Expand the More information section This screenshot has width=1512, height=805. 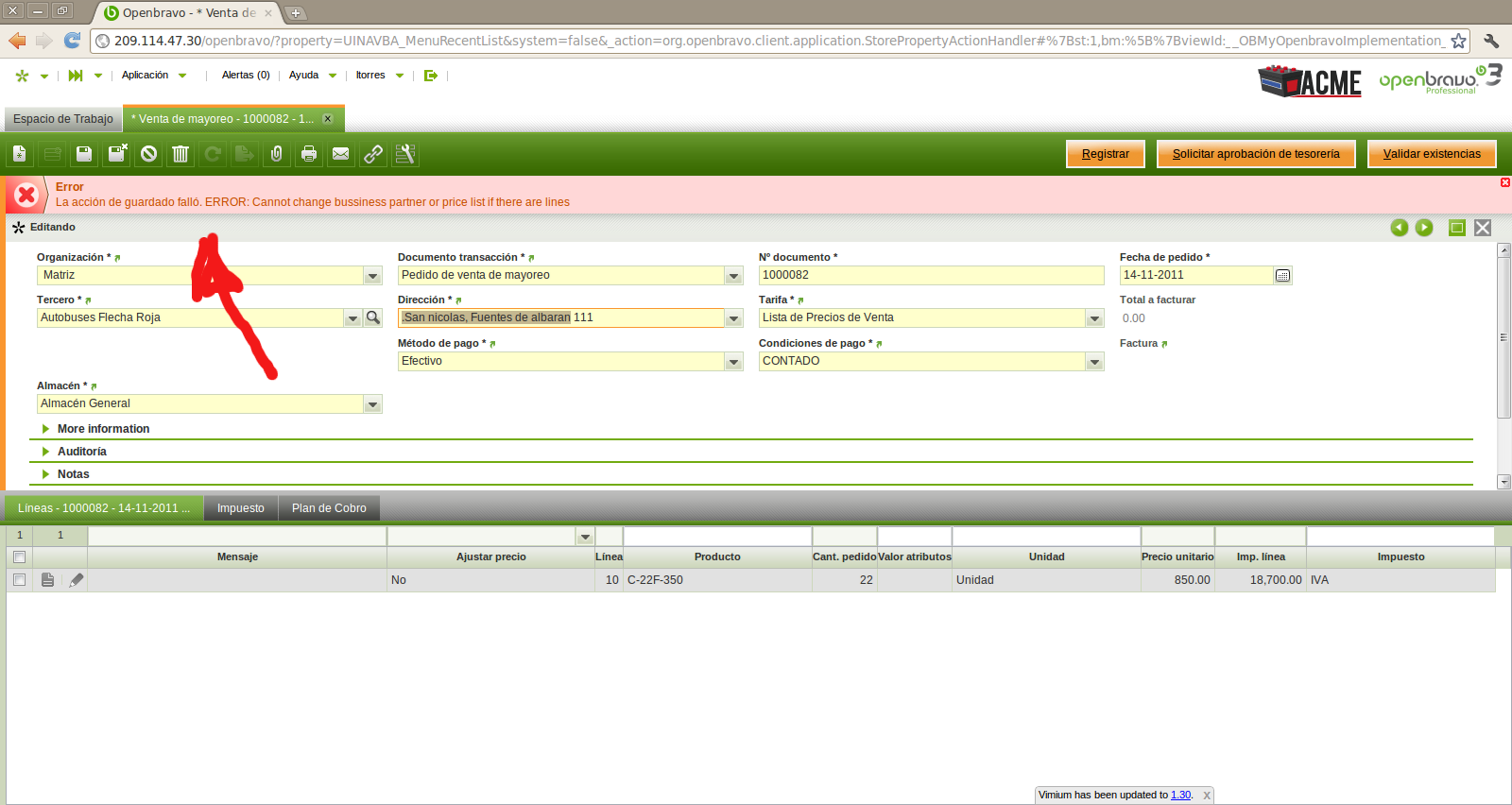[103, 429]
